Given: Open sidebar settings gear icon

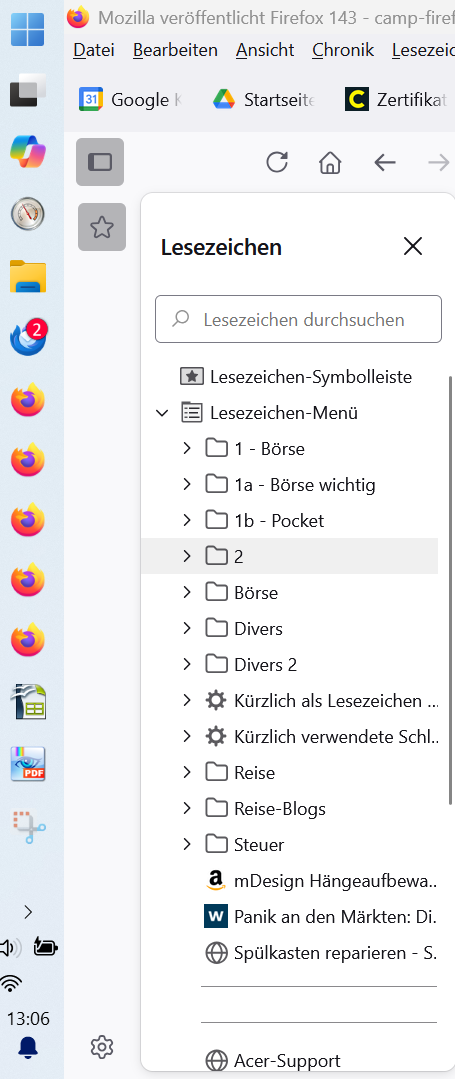Looking at the screenshot, I should pos(102,1047).
